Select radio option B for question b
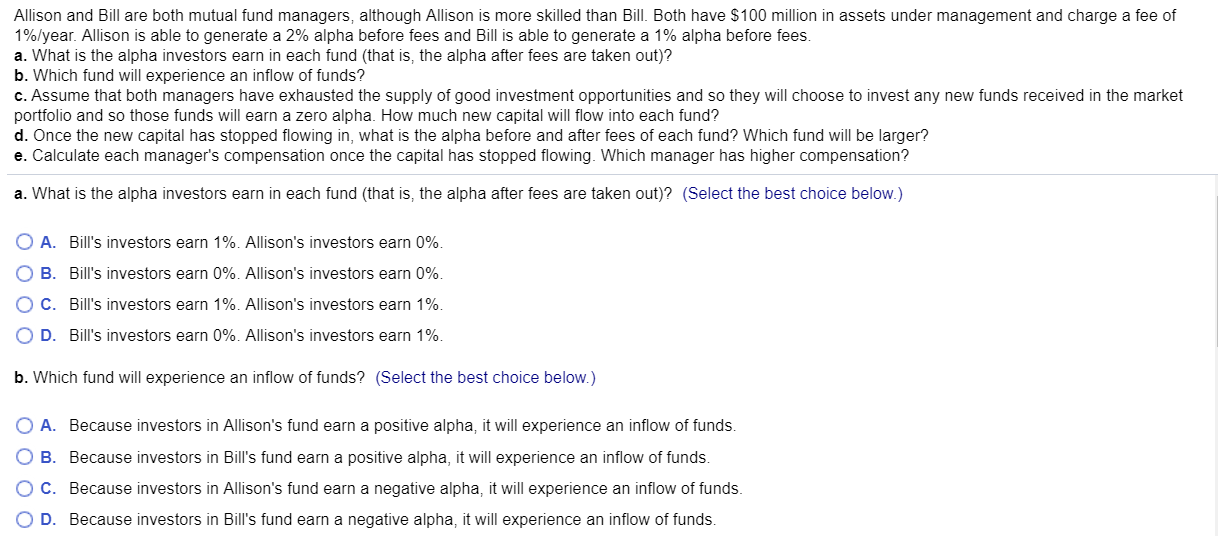The height and width of the screenshot is (536, 1218). coord(24,457)
